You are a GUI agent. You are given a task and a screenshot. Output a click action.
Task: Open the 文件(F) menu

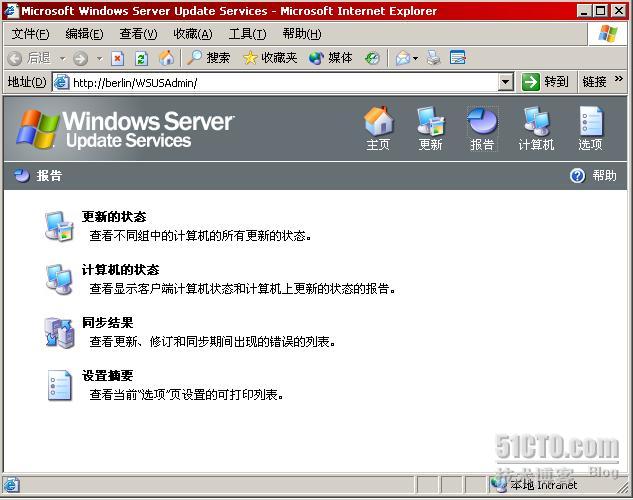coord(30,34)
